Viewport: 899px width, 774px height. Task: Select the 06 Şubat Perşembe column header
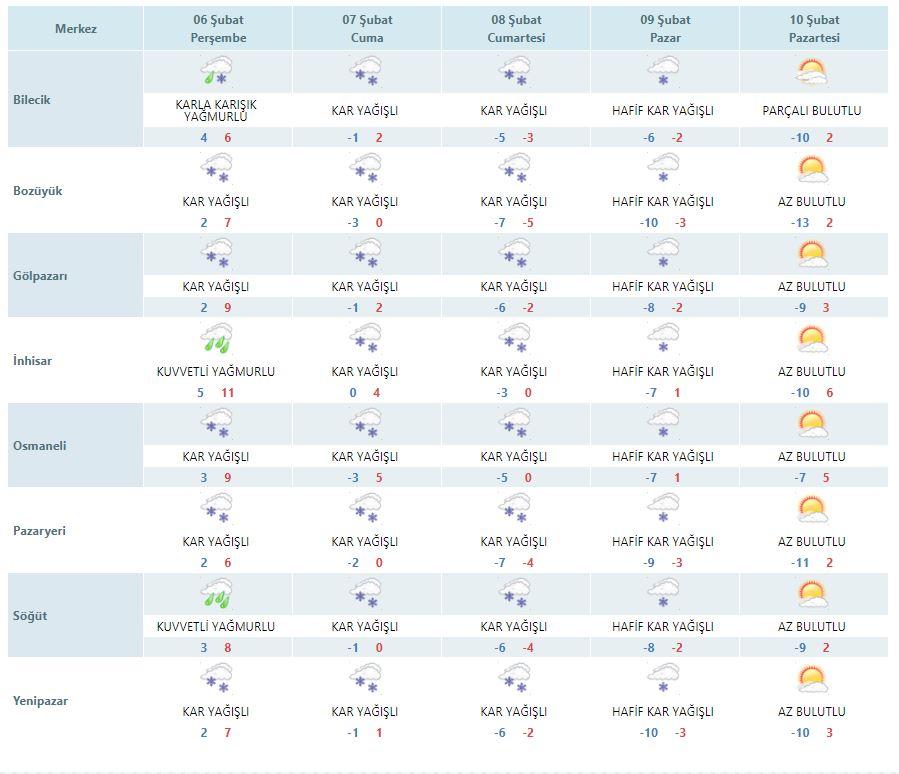click(x=217, y=28)
